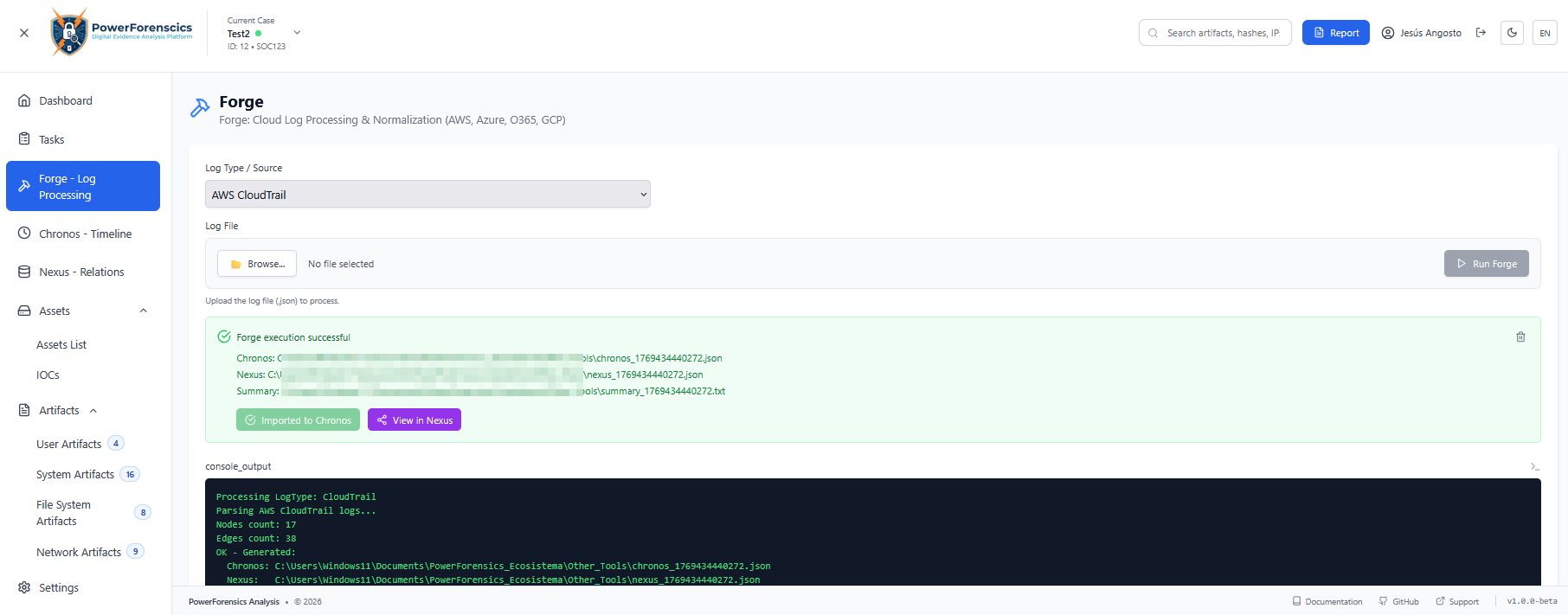Click the Imported to Chronos button
Screen dimensions: 1568x615
coord(298,420)
